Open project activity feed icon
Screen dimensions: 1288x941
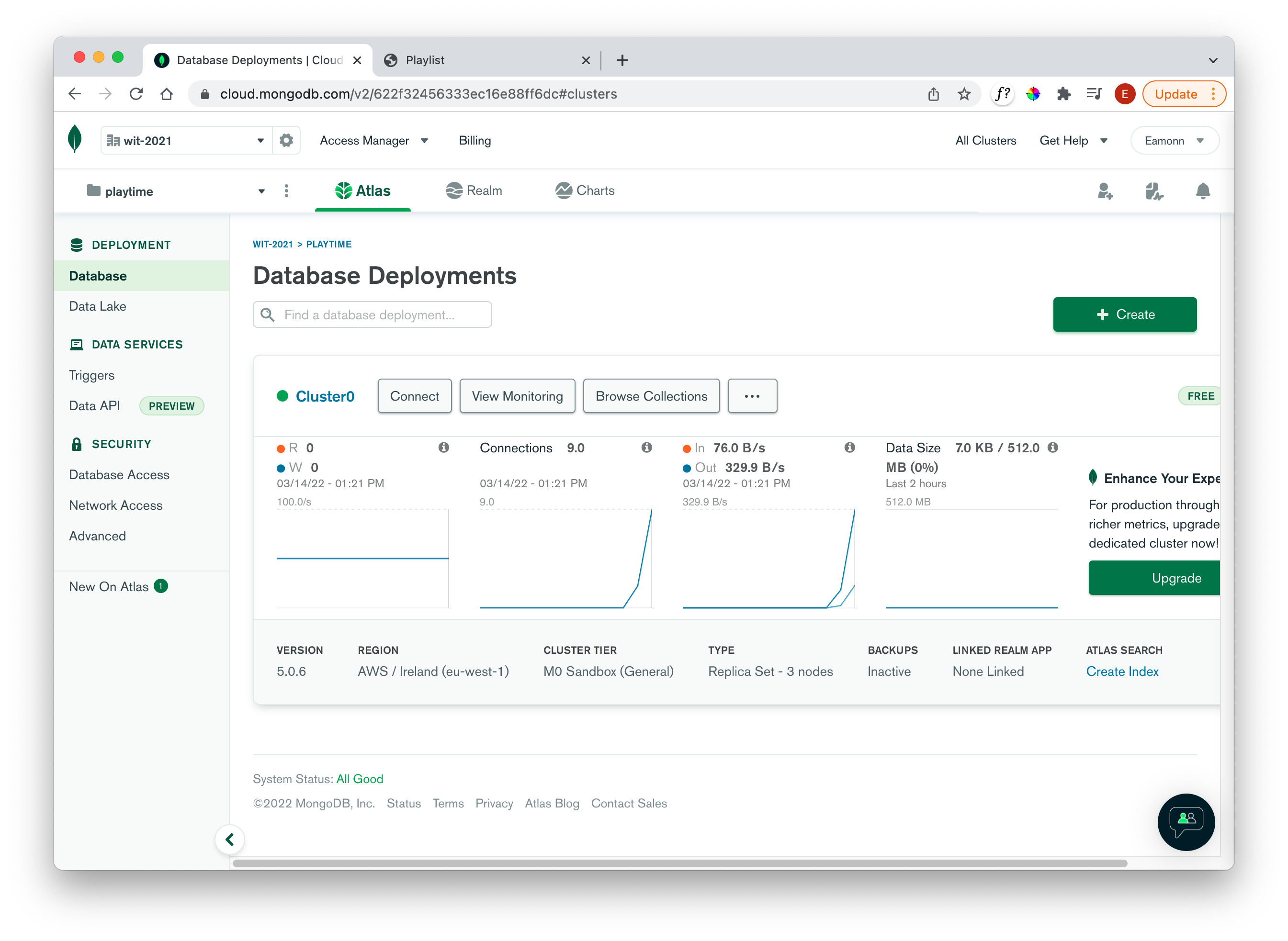tap(1155, 191)
